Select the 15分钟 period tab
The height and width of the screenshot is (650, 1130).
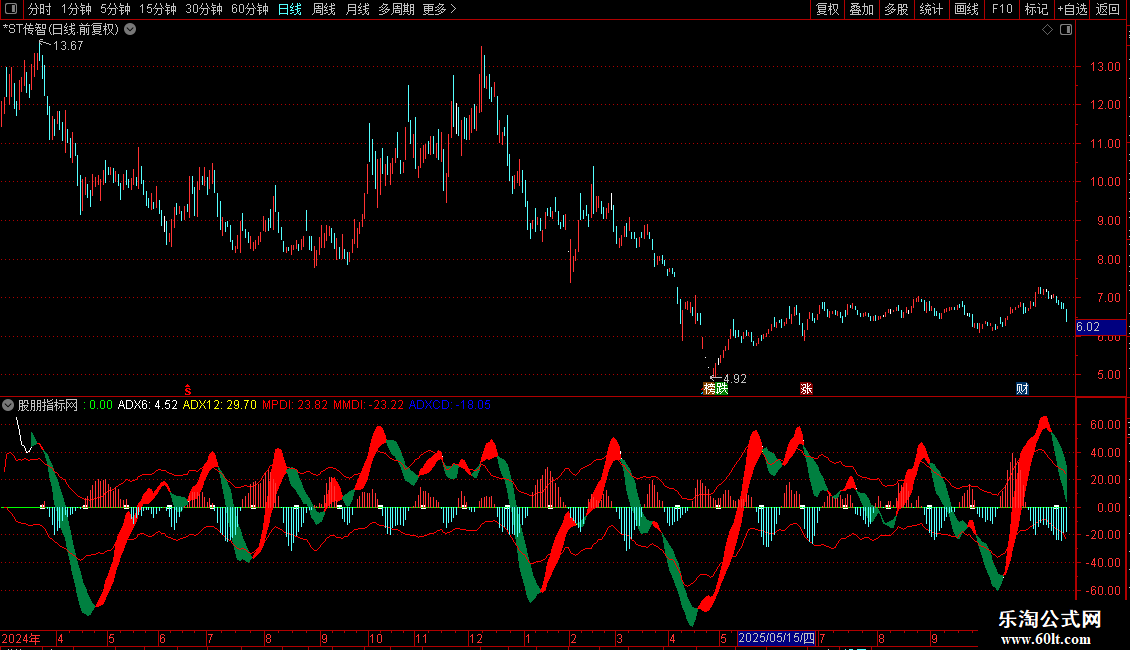tap(158, 9)
